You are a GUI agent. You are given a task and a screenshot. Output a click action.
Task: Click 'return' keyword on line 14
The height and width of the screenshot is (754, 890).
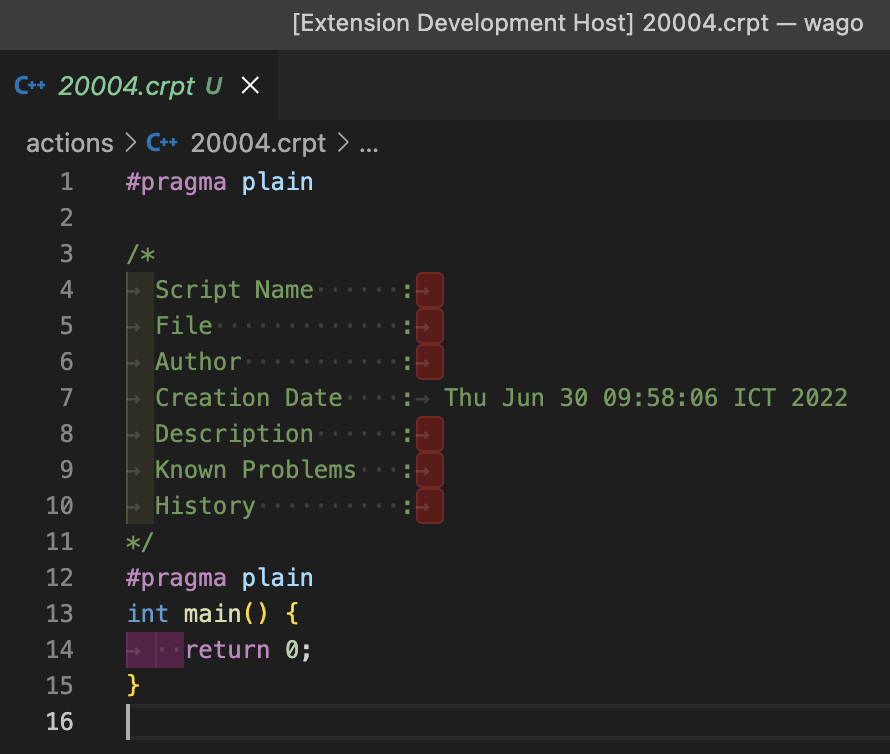228,650
